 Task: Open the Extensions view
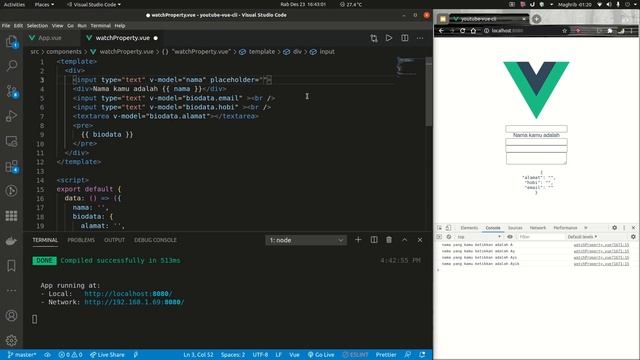pos(11,166)
